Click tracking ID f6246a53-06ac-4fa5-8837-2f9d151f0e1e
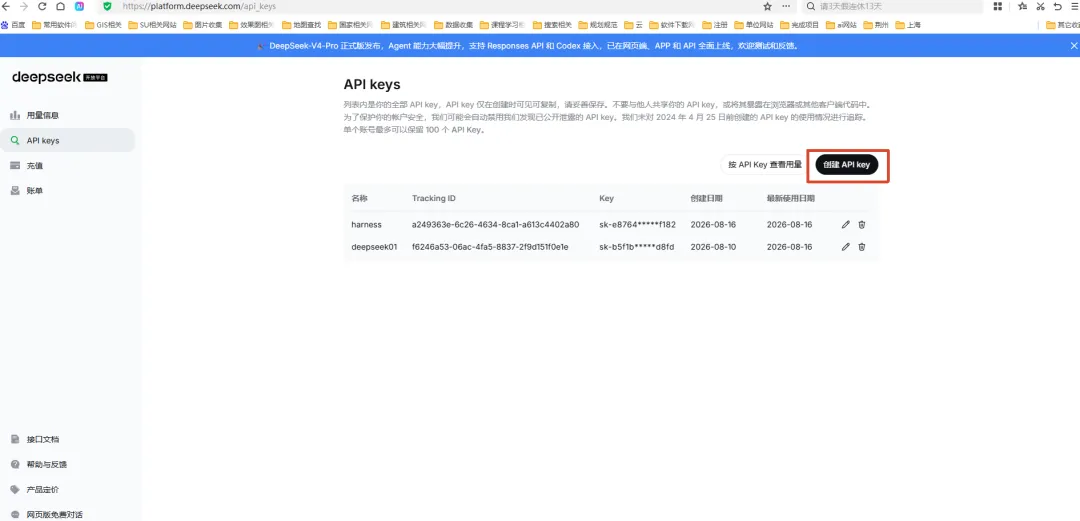 pyautogui.click(x=490, y=247)
